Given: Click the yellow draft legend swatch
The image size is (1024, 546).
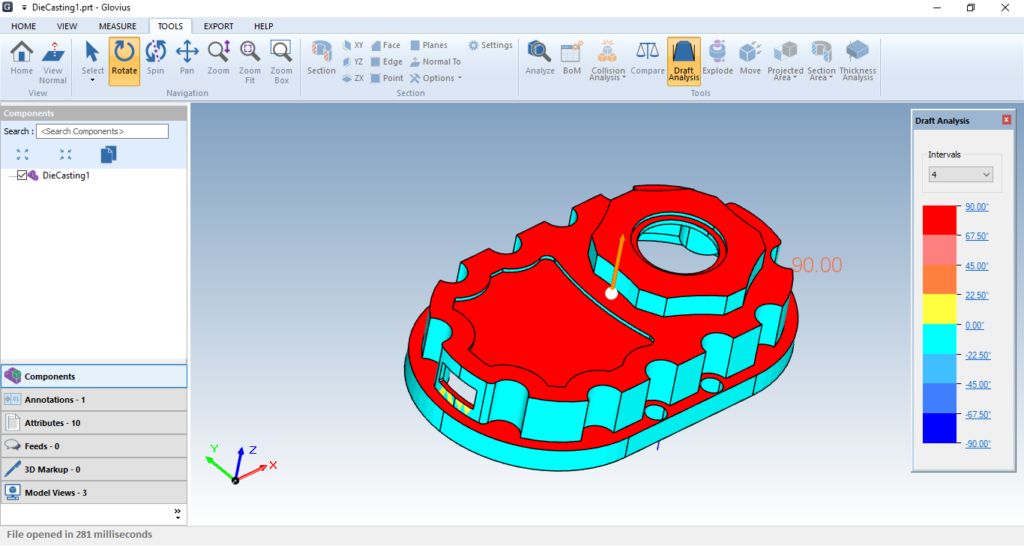Looking at the screenshot, I should point(939,310).
